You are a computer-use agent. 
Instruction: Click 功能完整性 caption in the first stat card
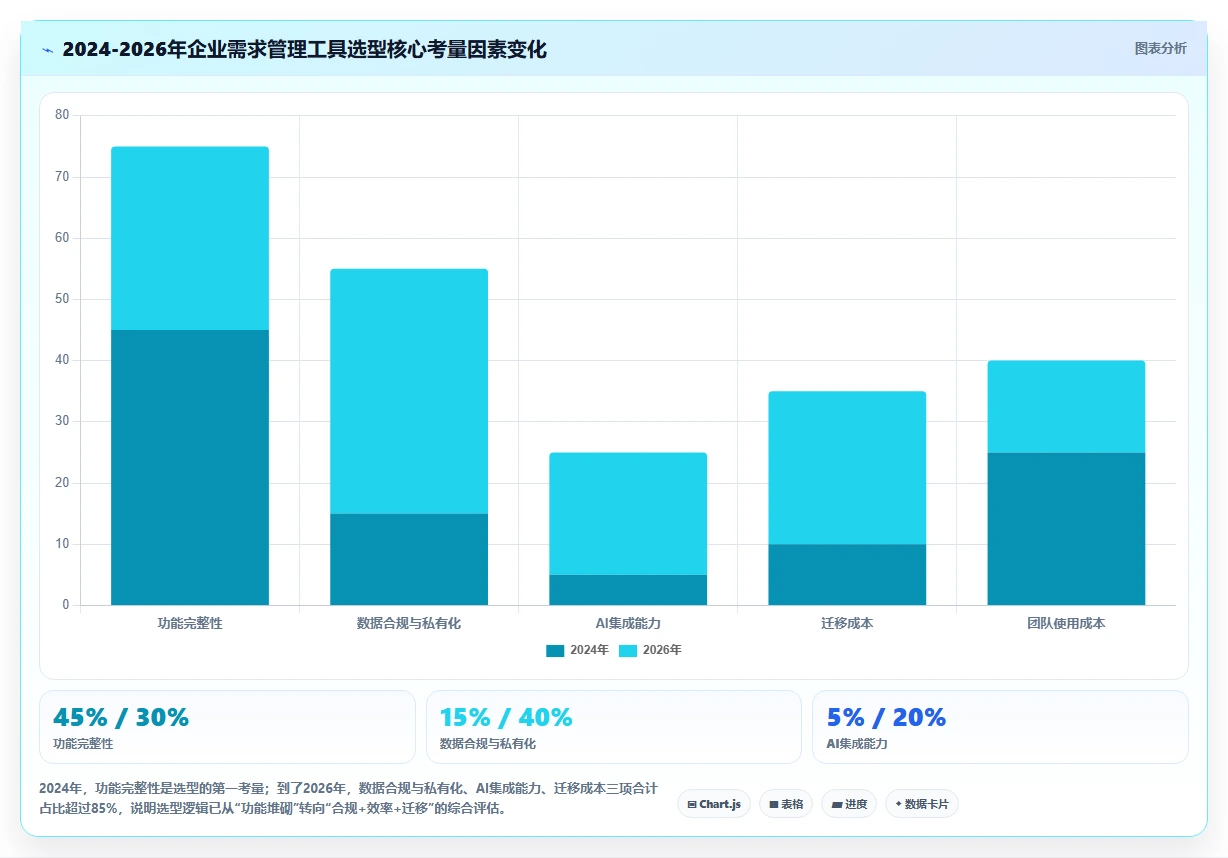pos(83,744)
